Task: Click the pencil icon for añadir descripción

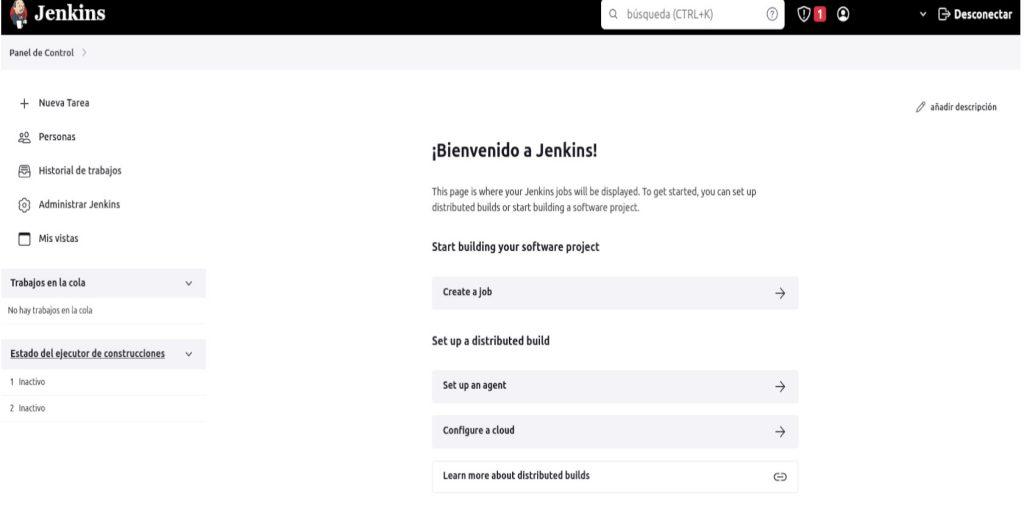Action: [x=921, y=107]
